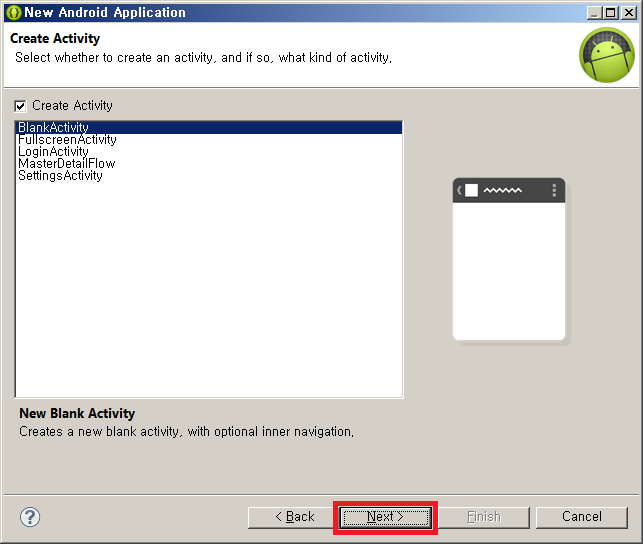Choose MasterDetailFlow template

(x=209, y=164)
